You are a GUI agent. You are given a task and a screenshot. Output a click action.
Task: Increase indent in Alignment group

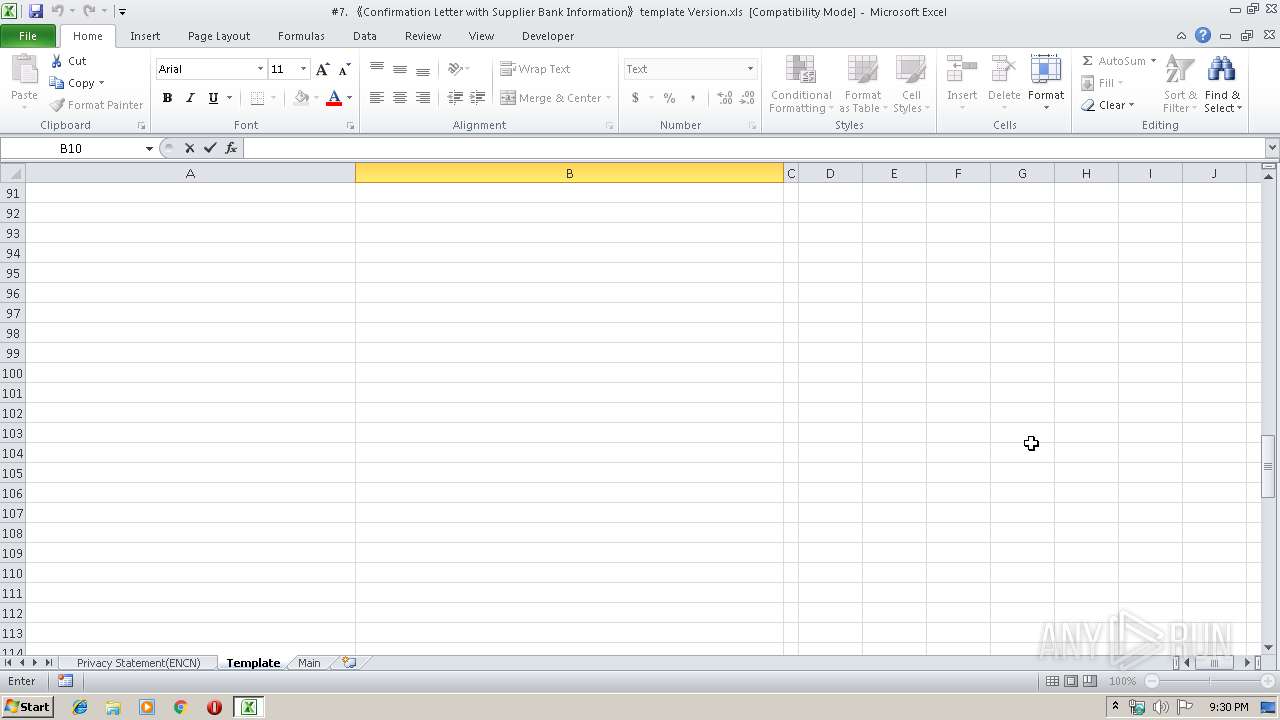478,98
